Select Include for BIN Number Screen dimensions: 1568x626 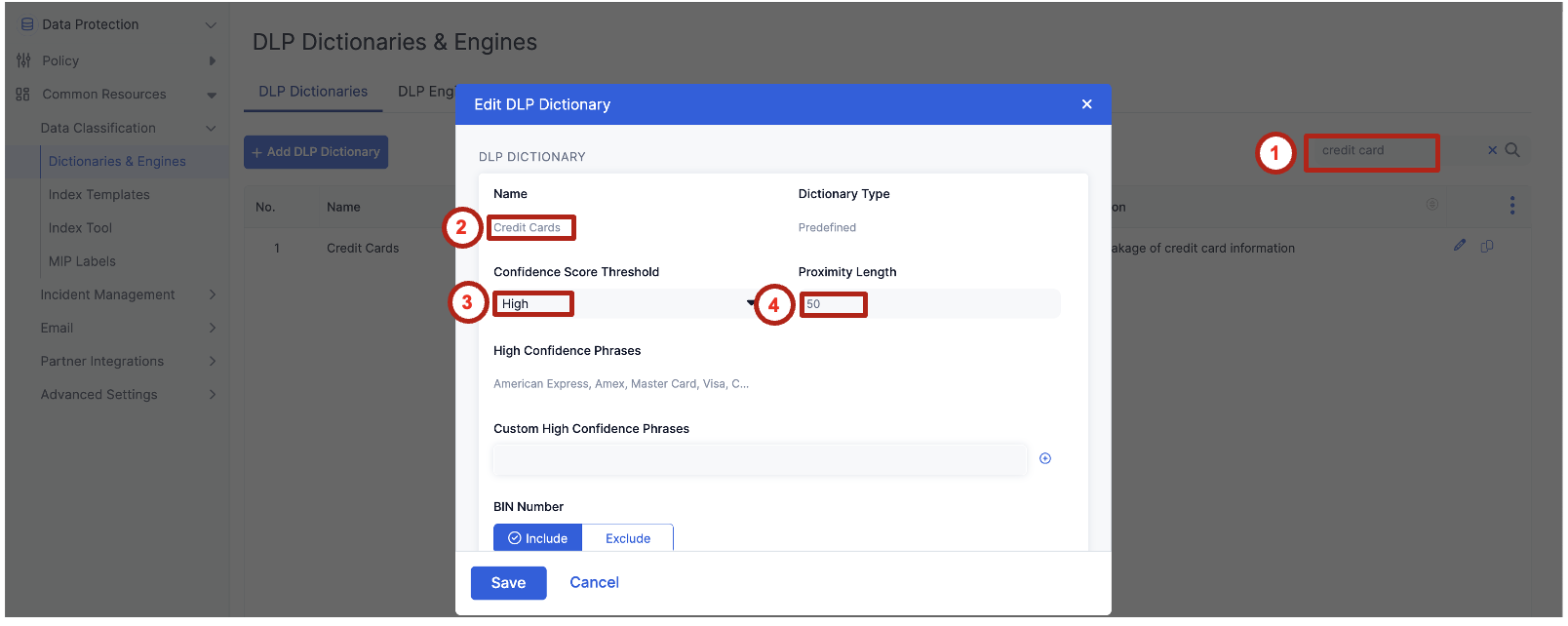click(537, 538)
